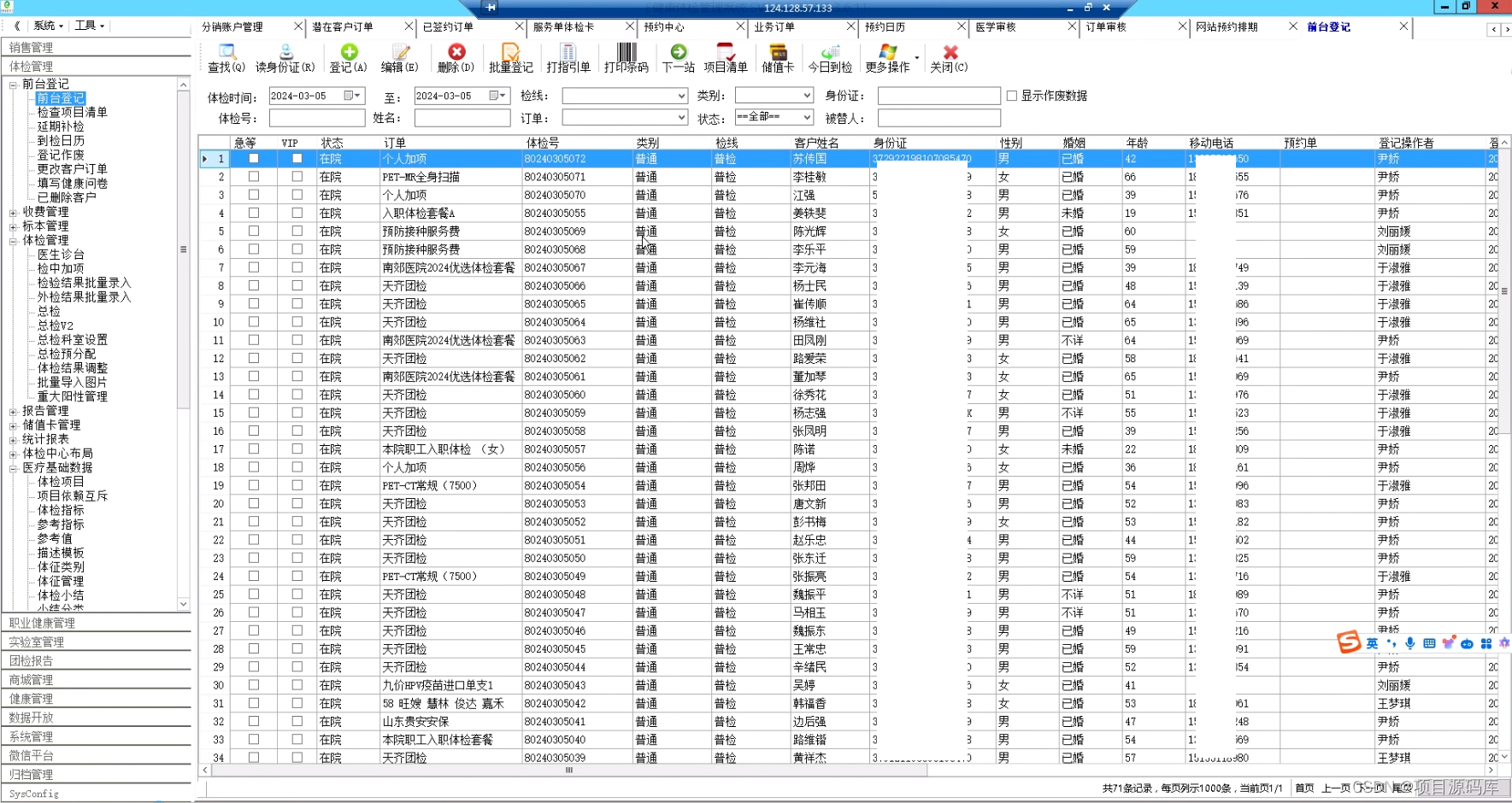Open the 更多操作 dropdown arrow
The height and width of the screenshot is (803, 1512).
917,58
